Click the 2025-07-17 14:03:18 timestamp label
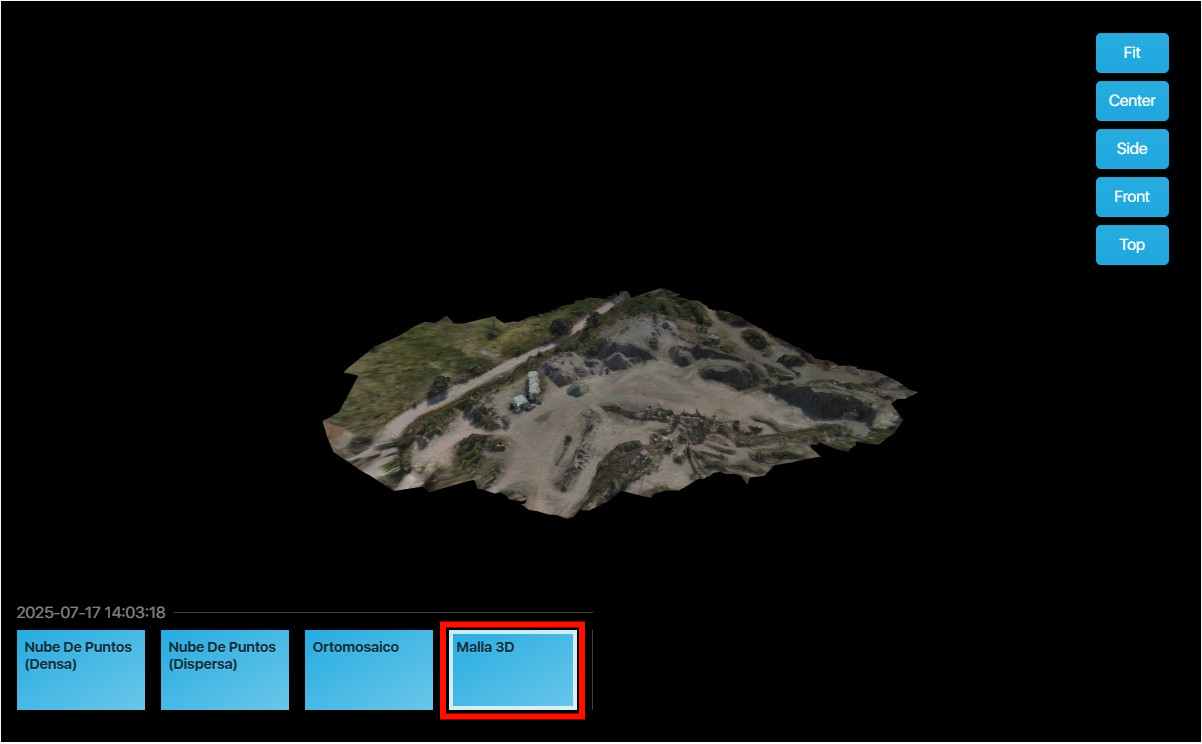Screen dimensions: 1202x744 tap(91, 613)
